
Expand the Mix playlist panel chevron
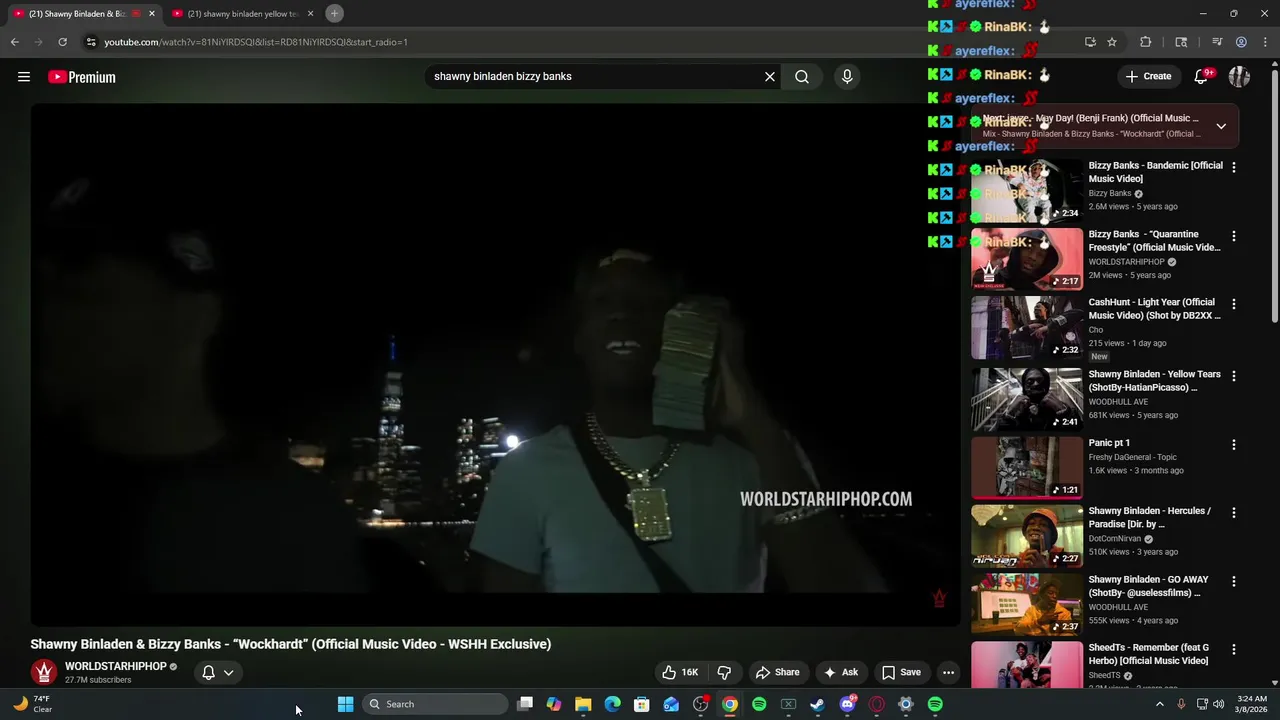click(x=1221, y=126)
